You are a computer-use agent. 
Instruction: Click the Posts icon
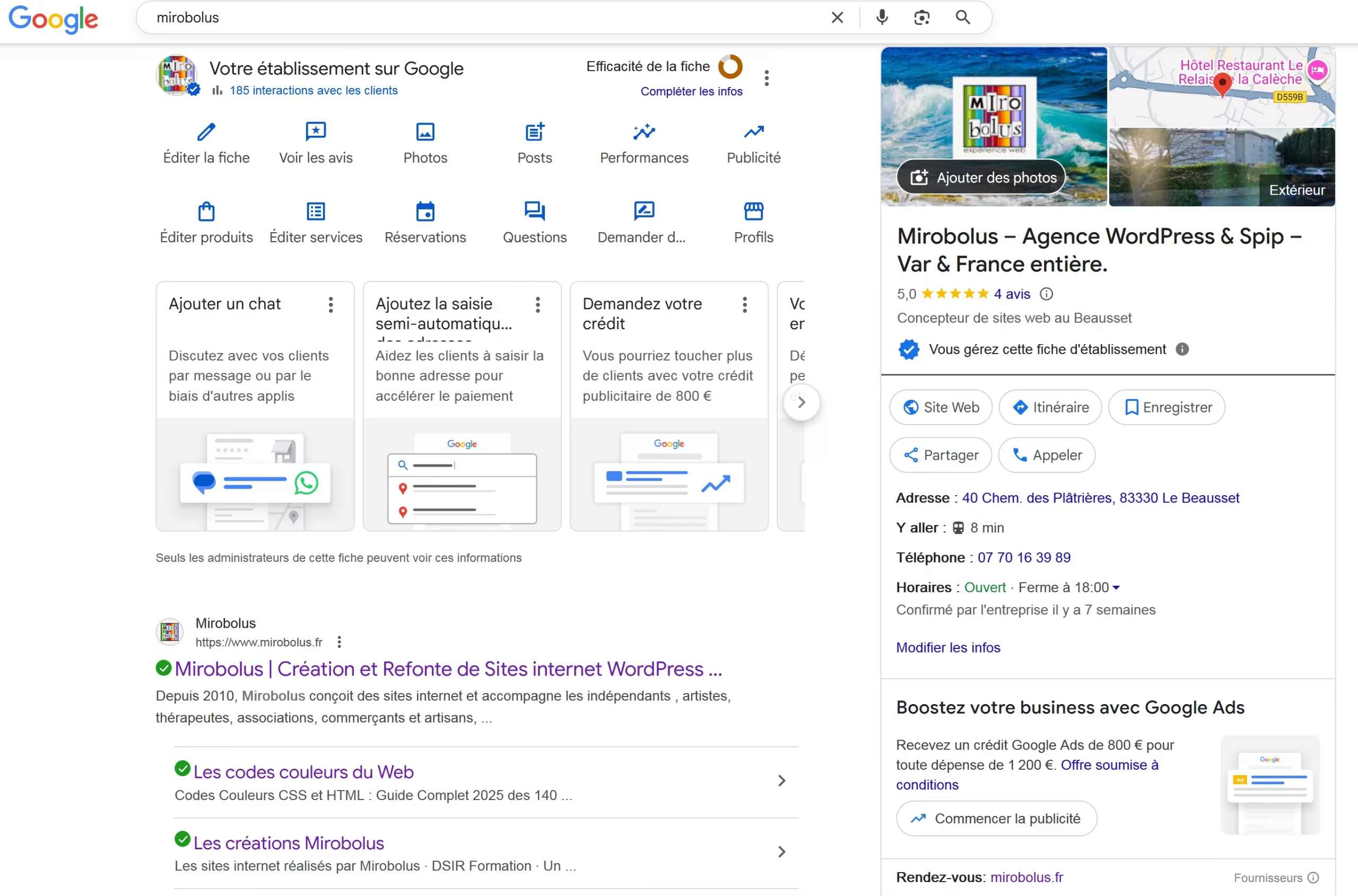[535, 132]
